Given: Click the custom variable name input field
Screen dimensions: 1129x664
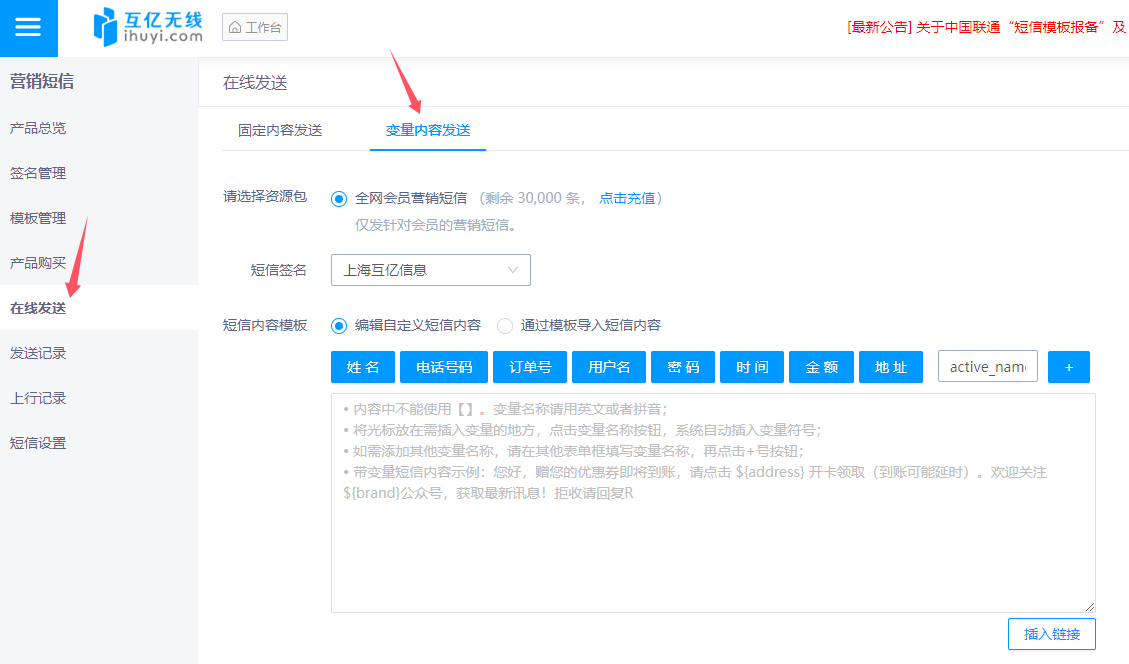Looking at the screenshot, I should pos(987,367).
